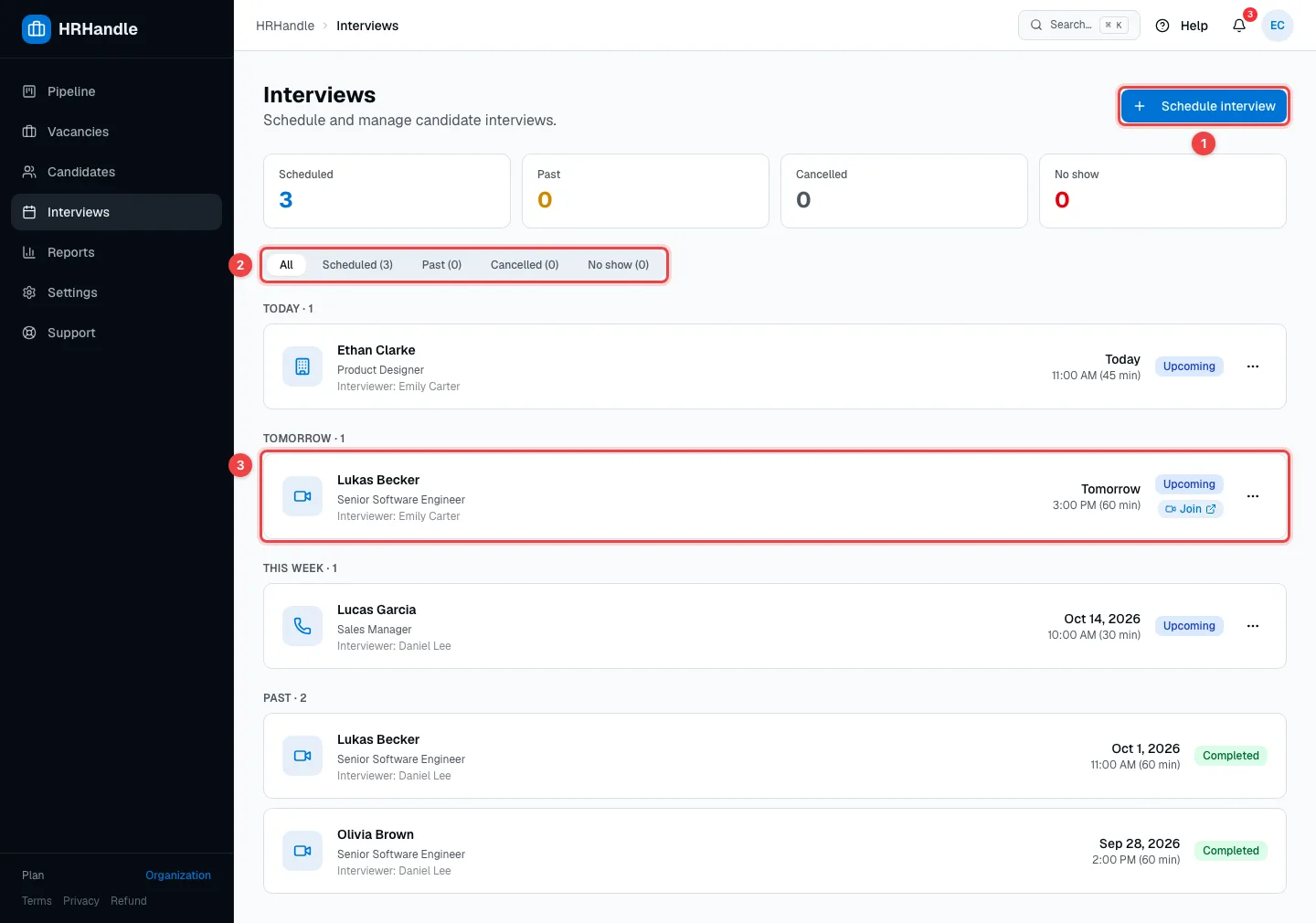Click tomorrow's Lukas Becker video camera icon
The image size is (1316, 923).
click(302, 496)
